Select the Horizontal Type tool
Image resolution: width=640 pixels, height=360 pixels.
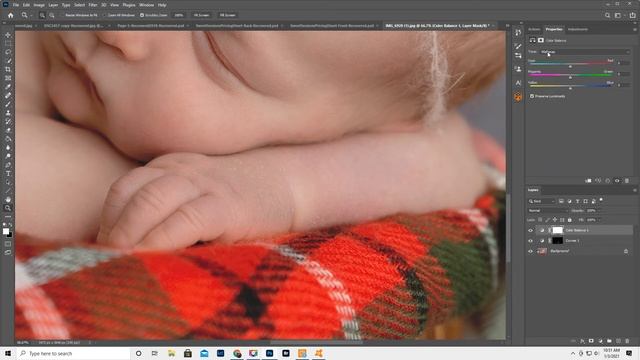[8, 173]
